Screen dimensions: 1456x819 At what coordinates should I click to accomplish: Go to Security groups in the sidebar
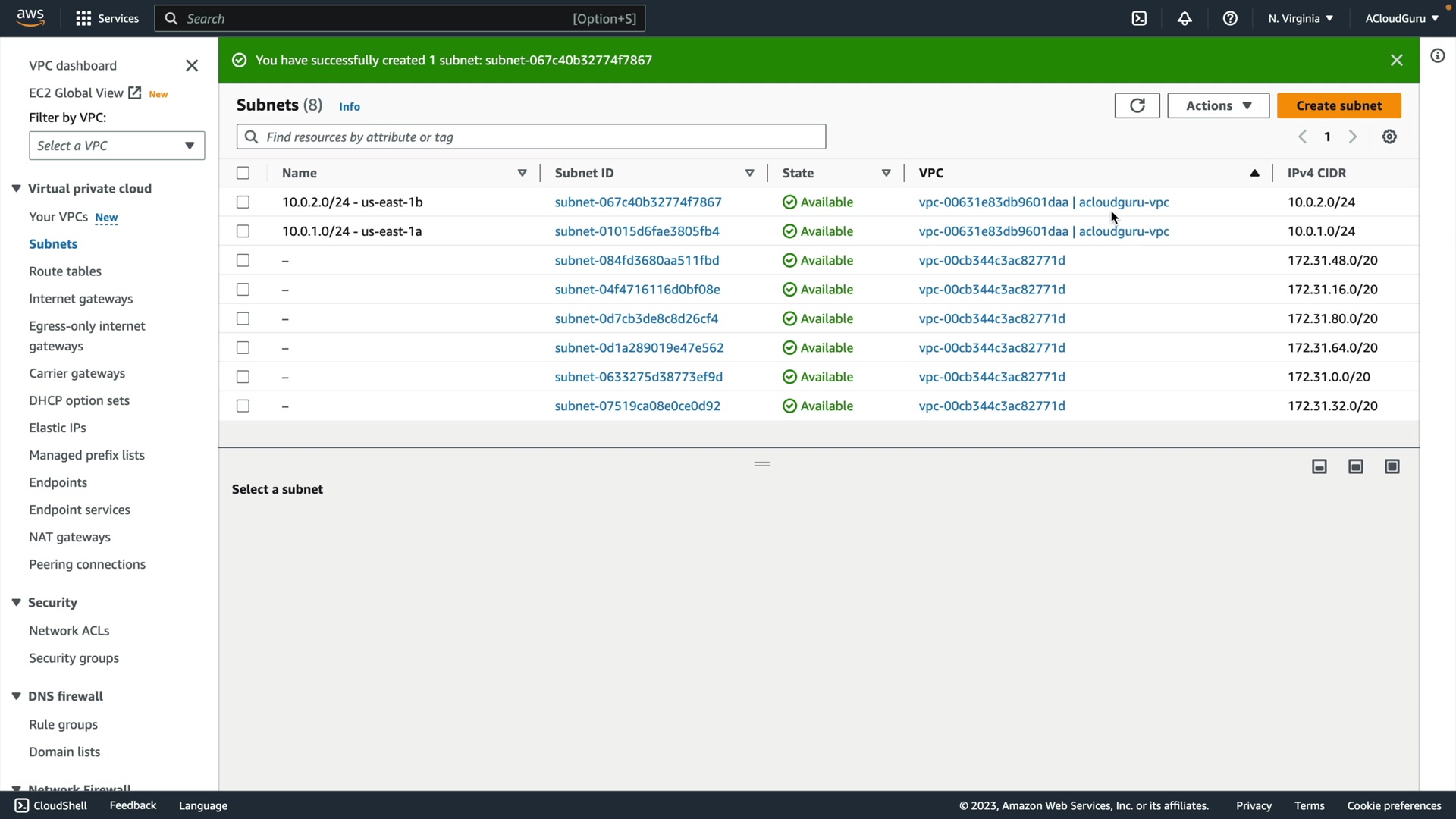(x=74, y=657)
